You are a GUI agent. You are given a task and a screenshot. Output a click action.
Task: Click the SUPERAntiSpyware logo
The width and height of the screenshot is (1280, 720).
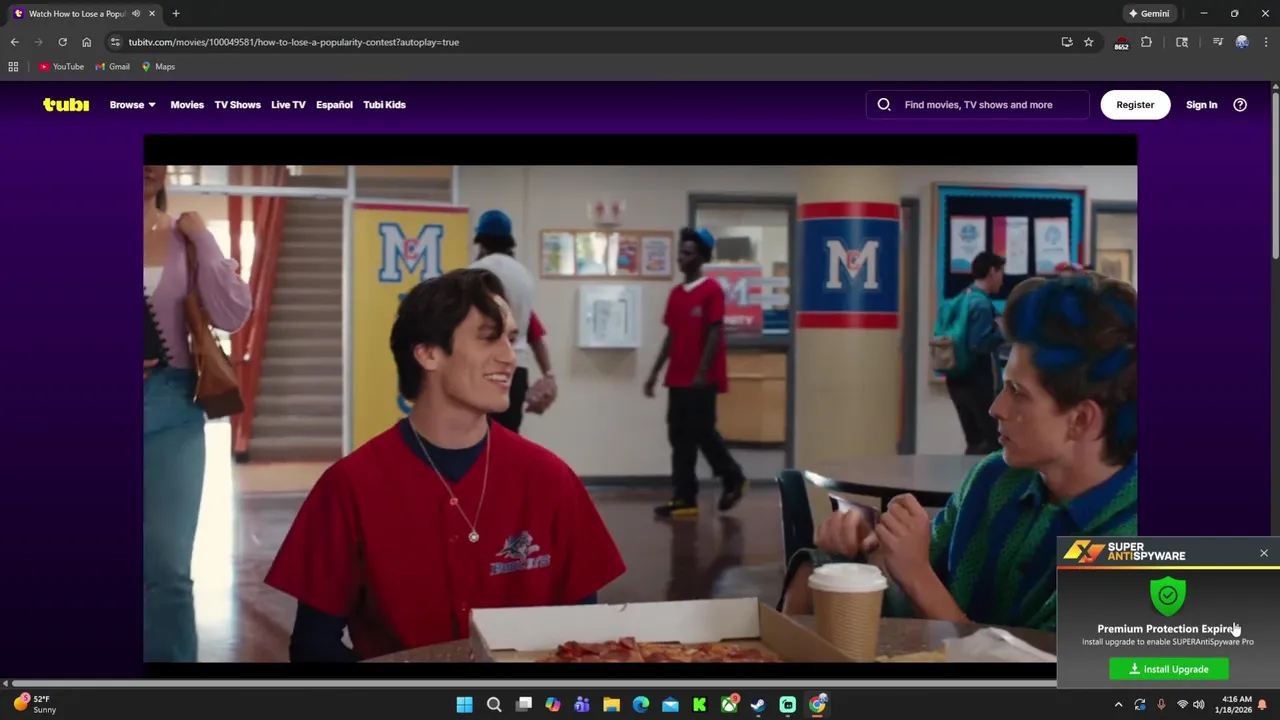click(1125, 552)
